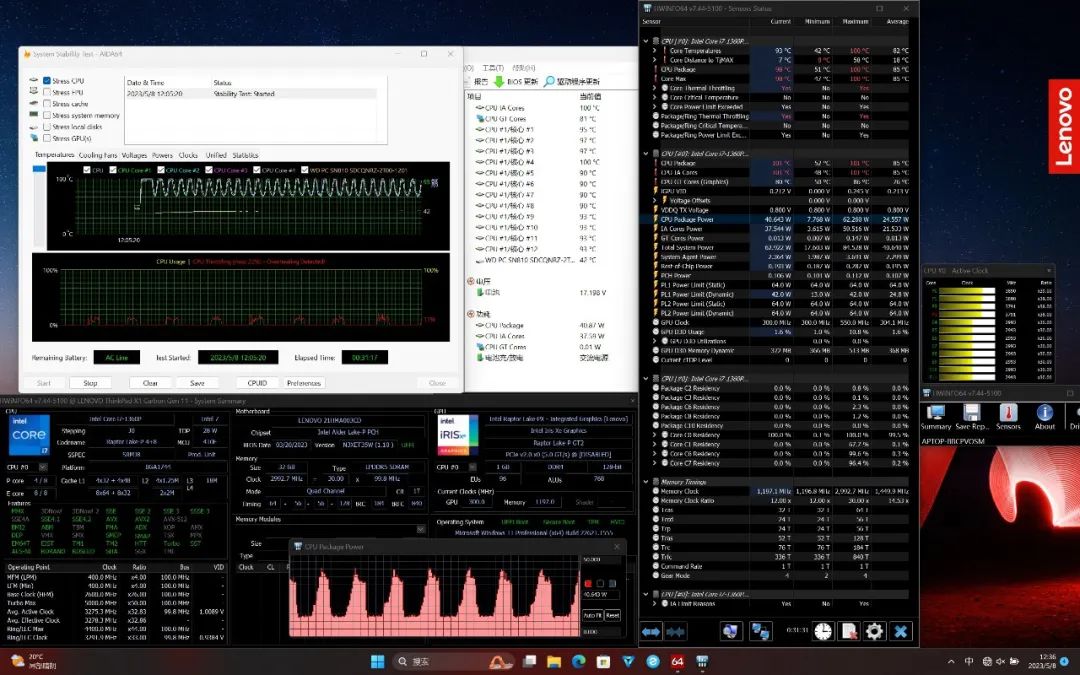Expand the GPU D3D Utilizations row
This screenshot has width=1080, height=675.
pyautogui.click(x=655, y=341)
